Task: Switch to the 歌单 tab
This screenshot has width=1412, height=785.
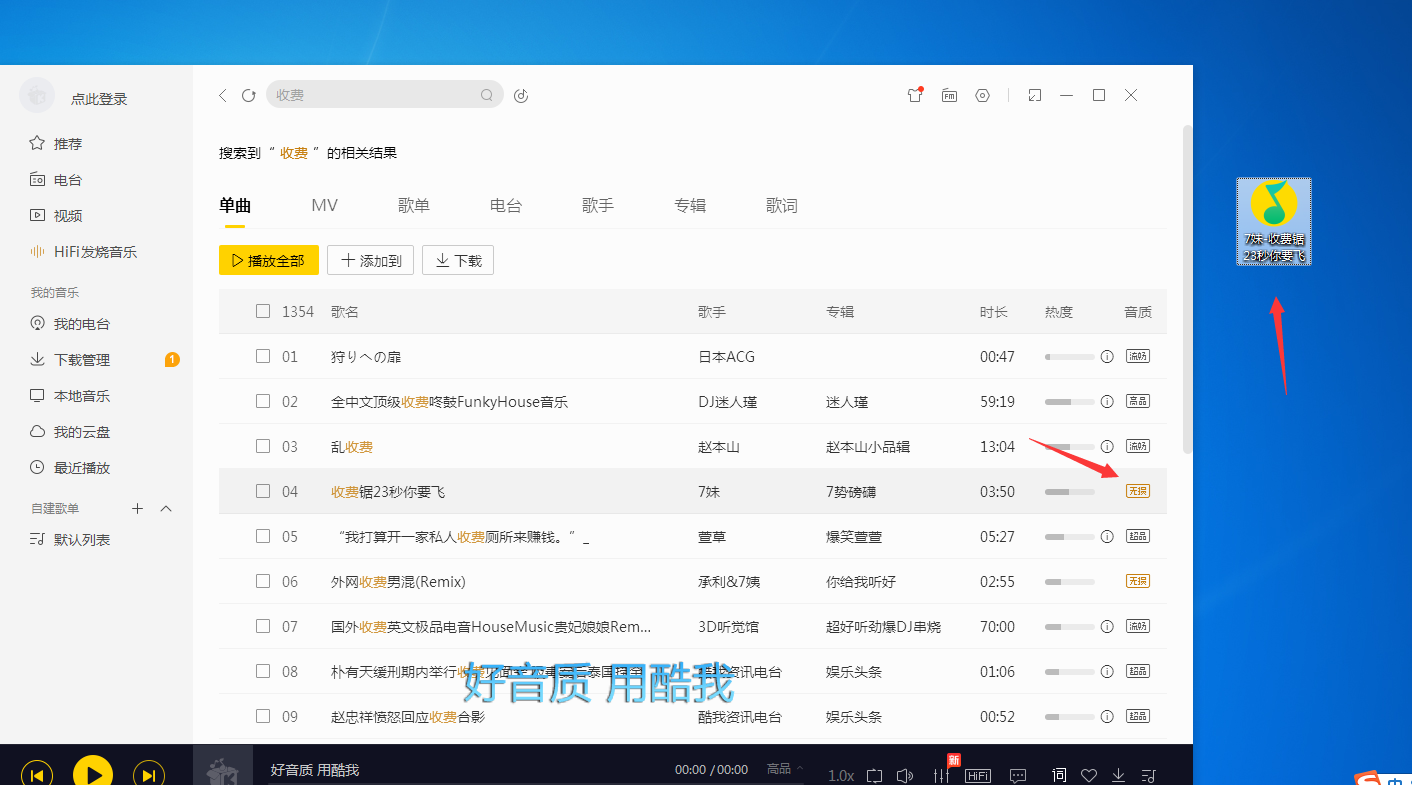Action: pos(413,205)
